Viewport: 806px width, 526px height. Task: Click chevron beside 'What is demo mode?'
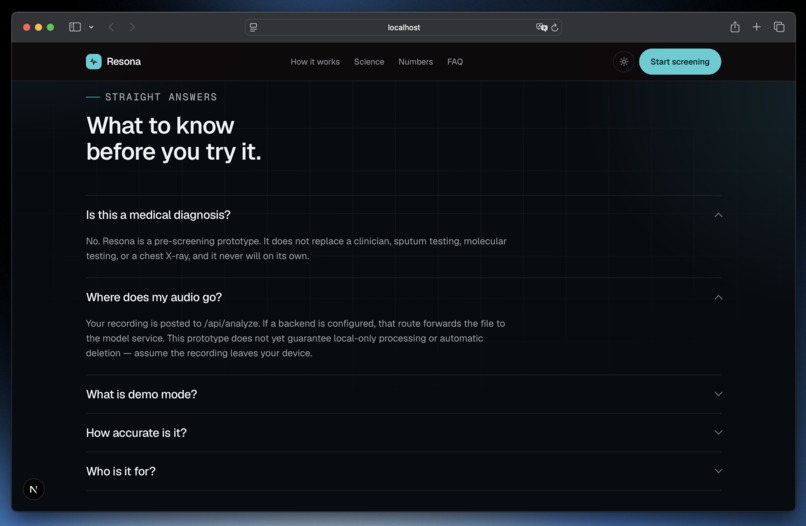718,394
